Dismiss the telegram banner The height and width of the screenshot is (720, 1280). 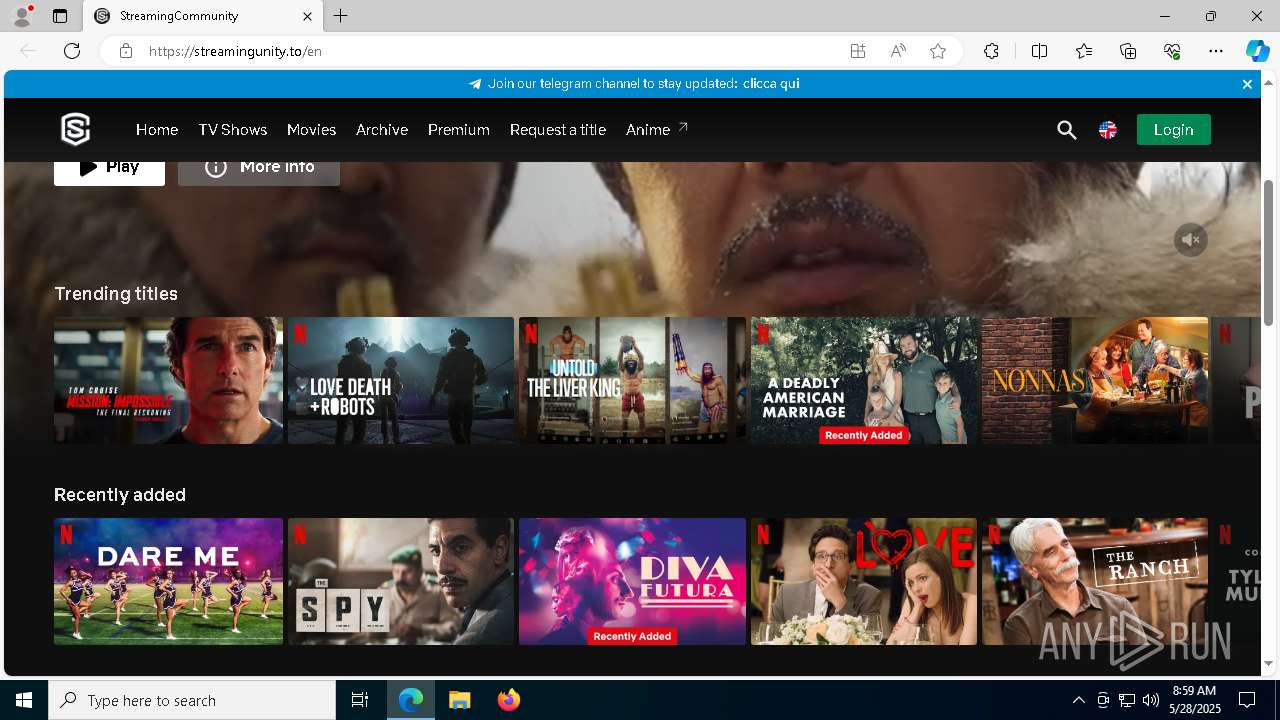point(1247,84)
